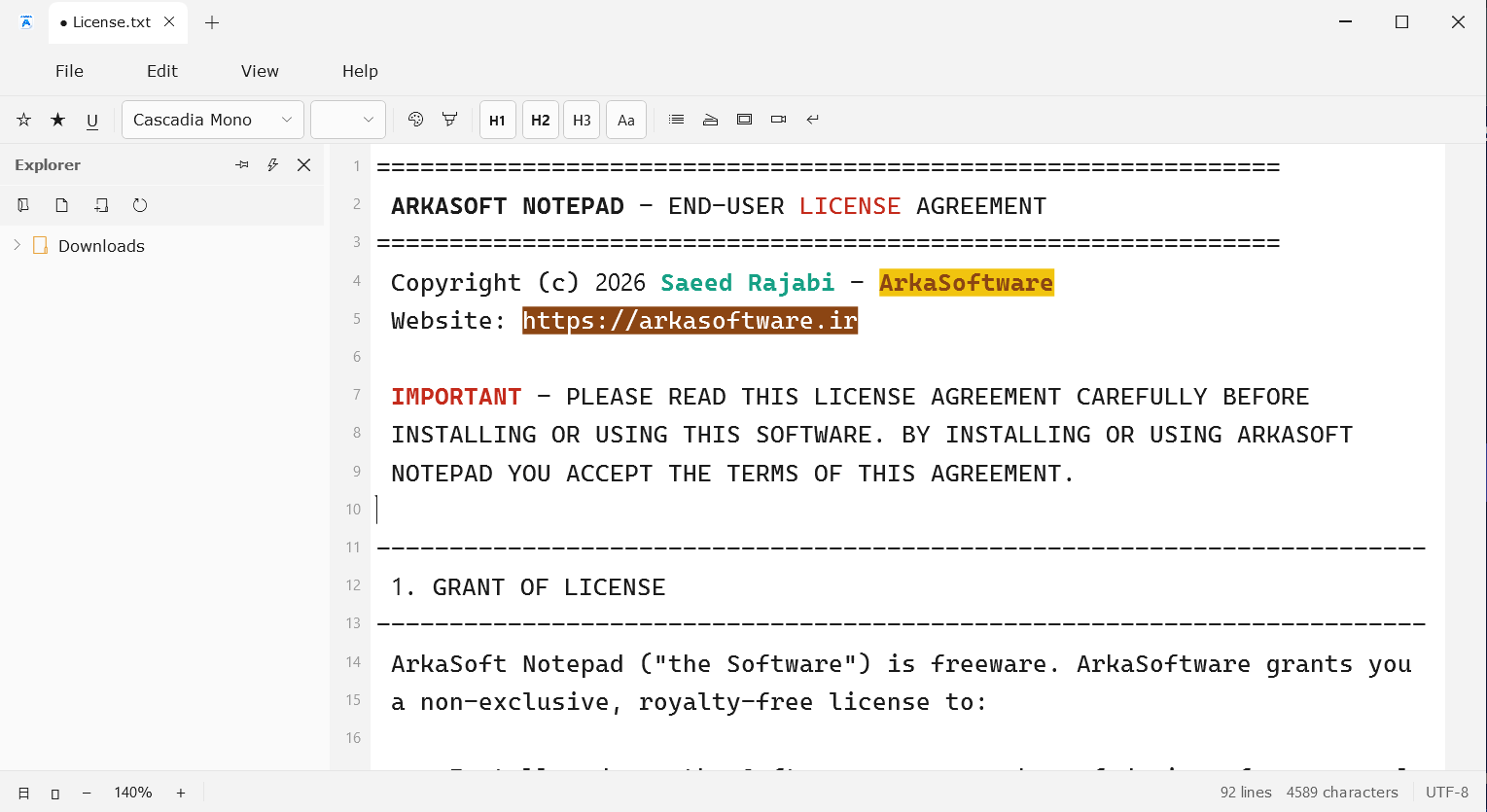Click the small rectangle icon in status bar
The width and height of the screenshot is (1487, 812).
point(55,794)
